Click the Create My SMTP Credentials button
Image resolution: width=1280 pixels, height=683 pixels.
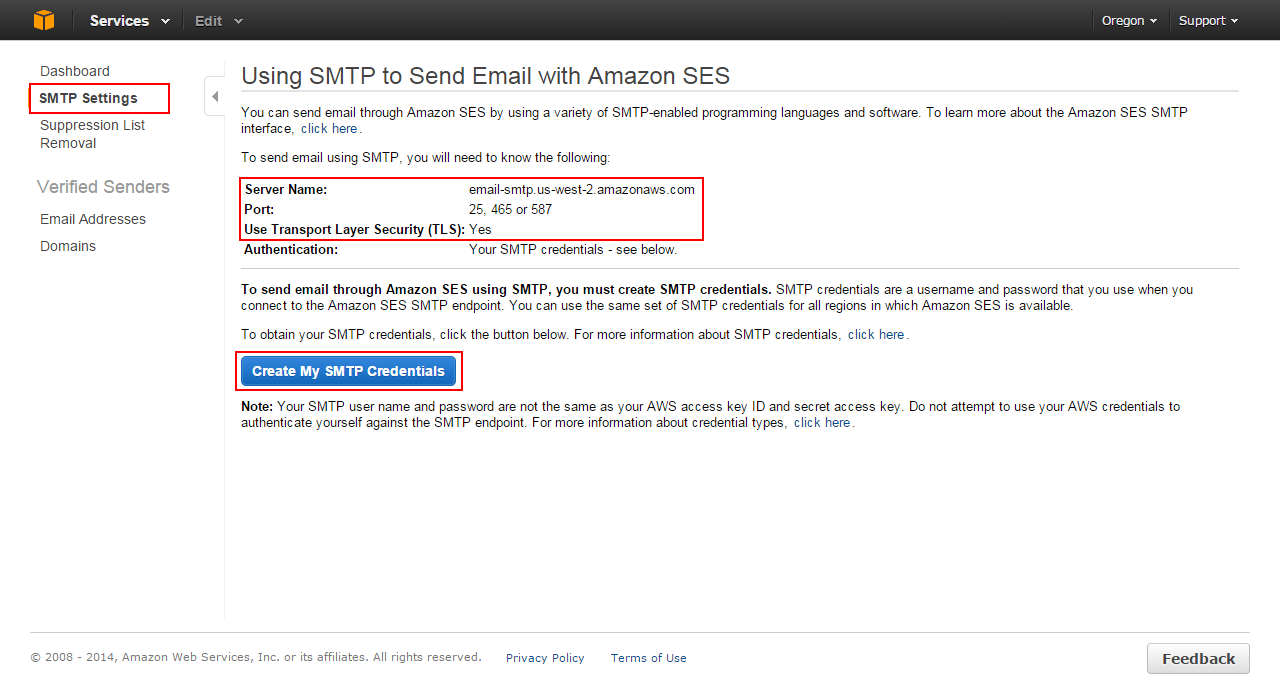pos(348,371)
